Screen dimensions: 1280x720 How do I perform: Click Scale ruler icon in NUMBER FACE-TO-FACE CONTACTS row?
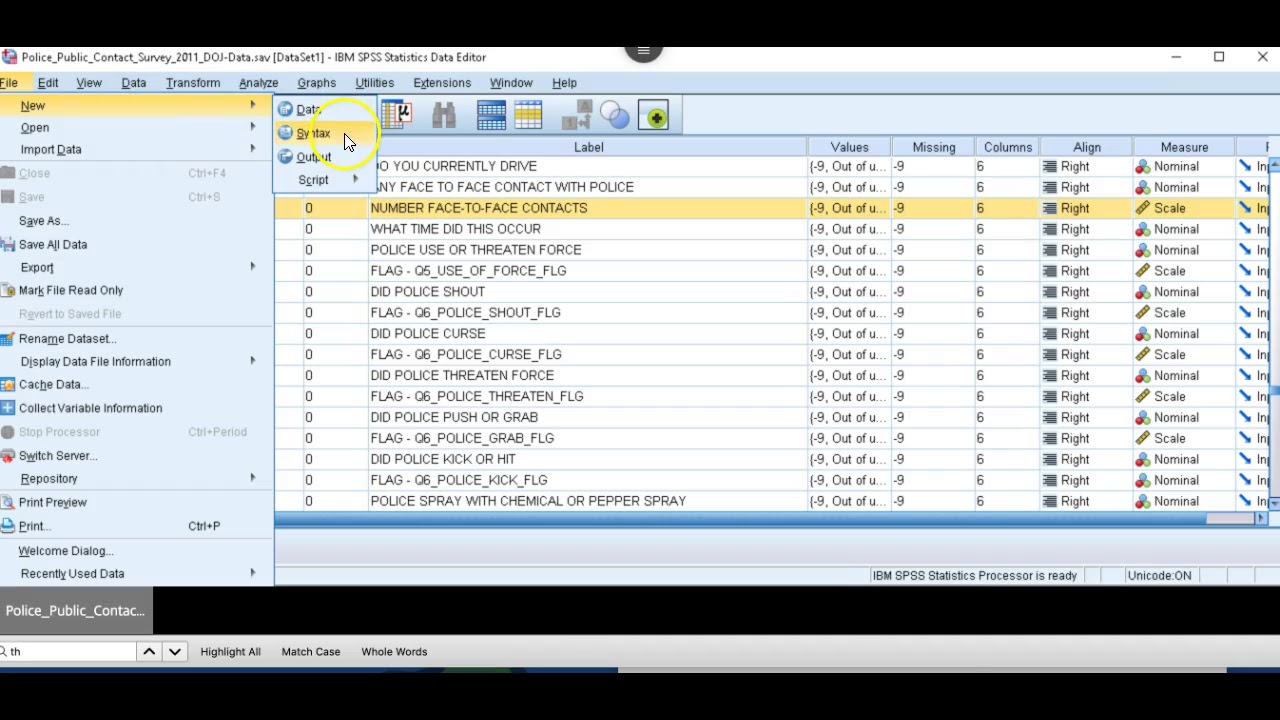pos(1143,208)
